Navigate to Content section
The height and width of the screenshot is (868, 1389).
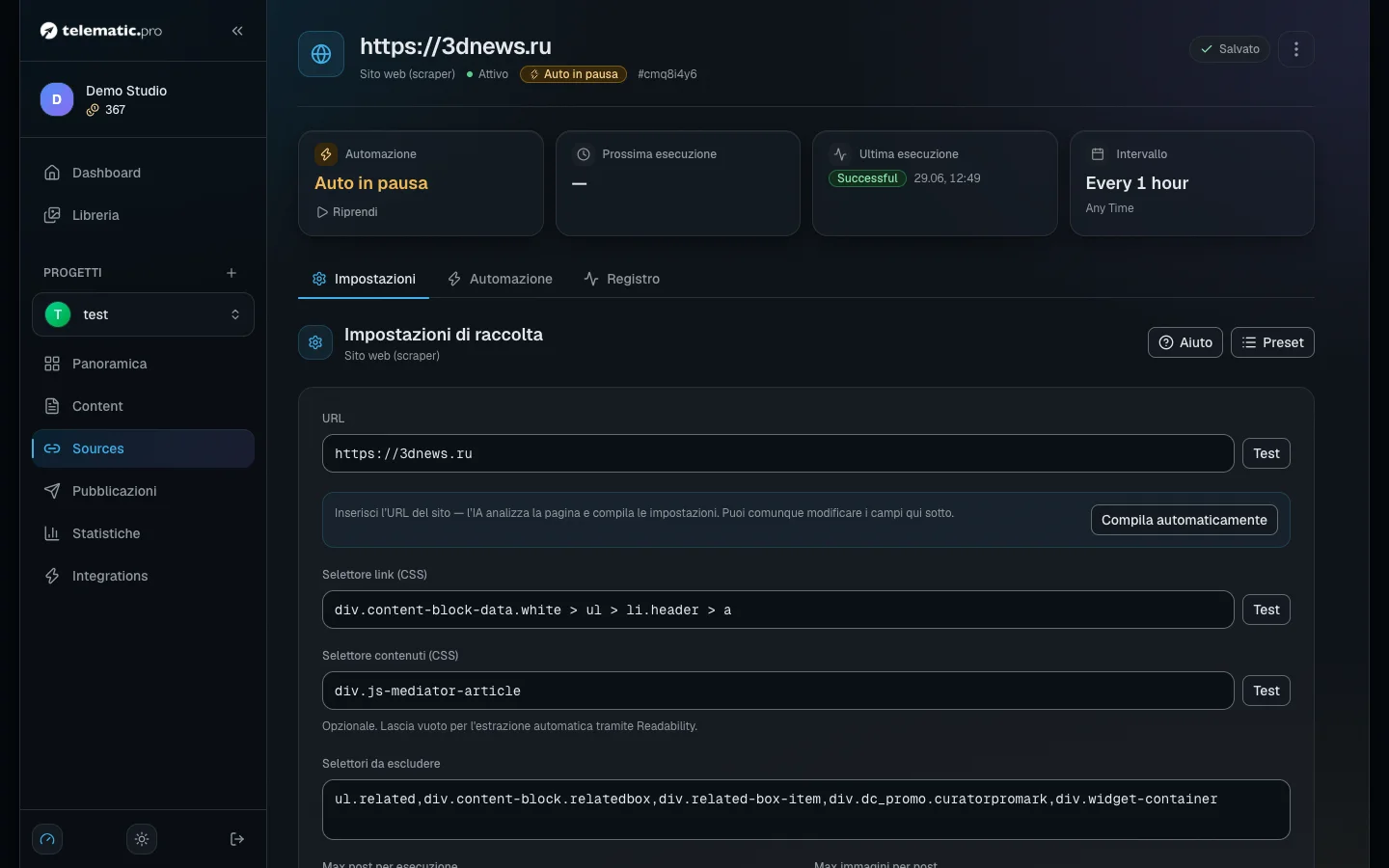pyautogui.click(x=143, y=406)
